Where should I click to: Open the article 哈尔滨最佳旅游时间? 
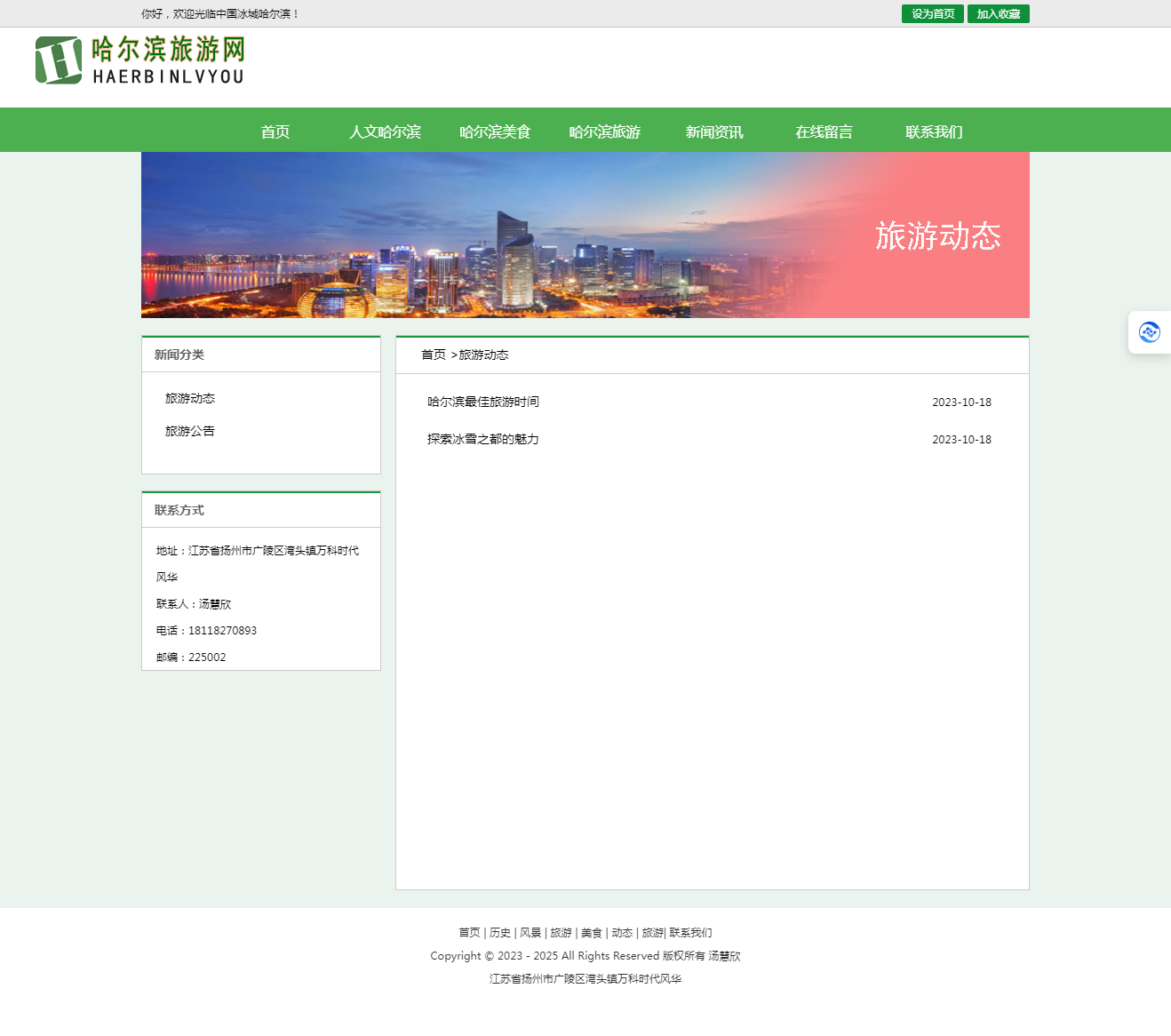[483, 402]
